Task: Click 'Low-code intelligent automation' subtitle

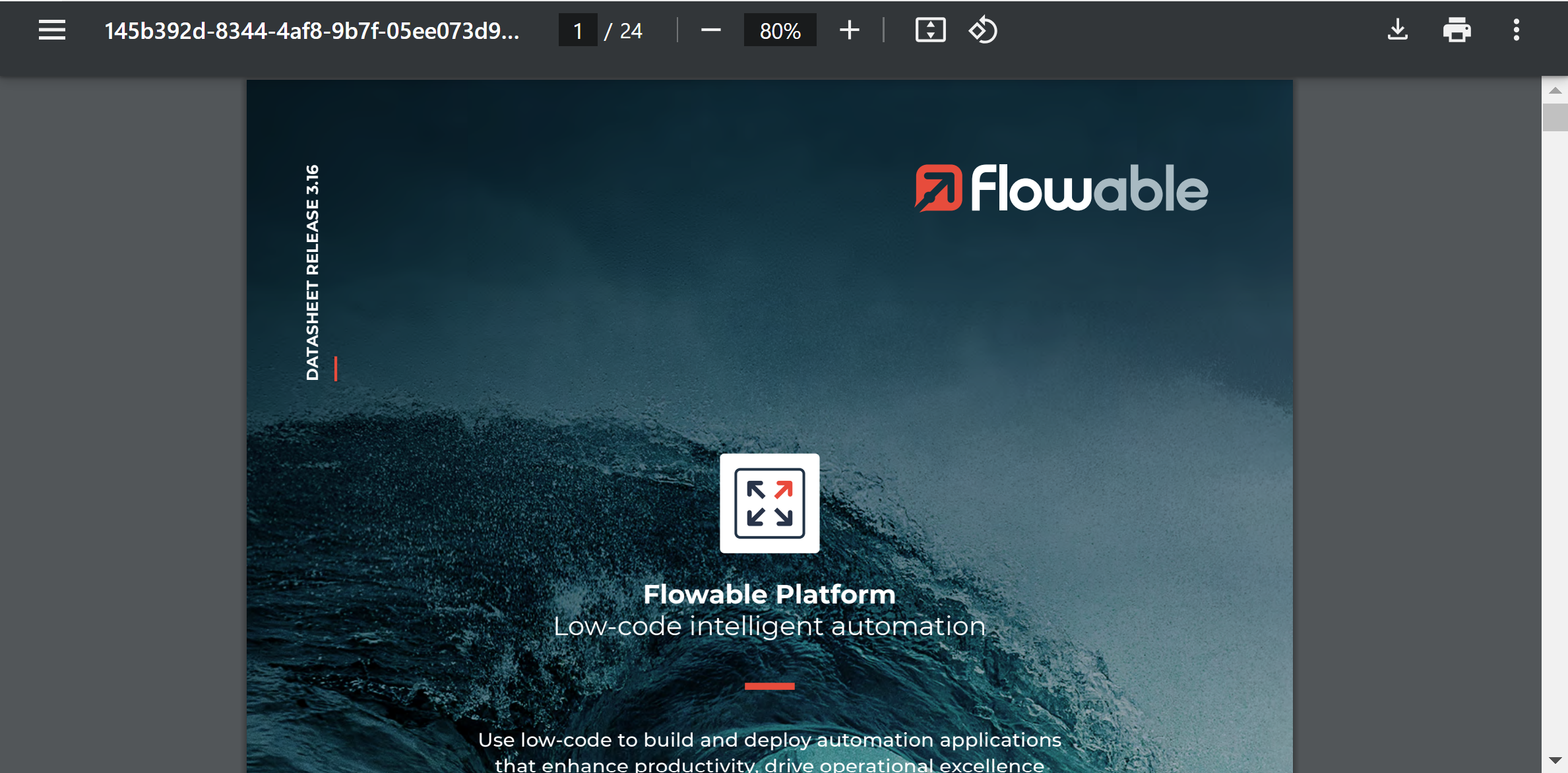Action: [x=769, y=626]
